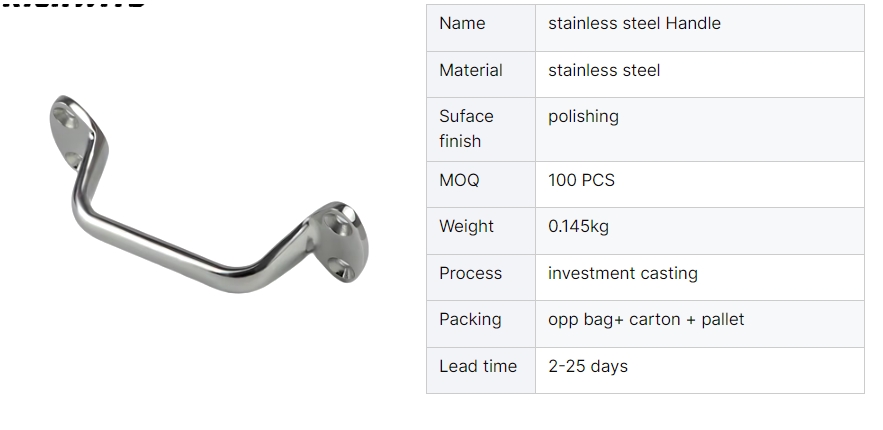Click the stainless steel handle product image
This screenshot has height=430, width=883.
click(208, 194)
